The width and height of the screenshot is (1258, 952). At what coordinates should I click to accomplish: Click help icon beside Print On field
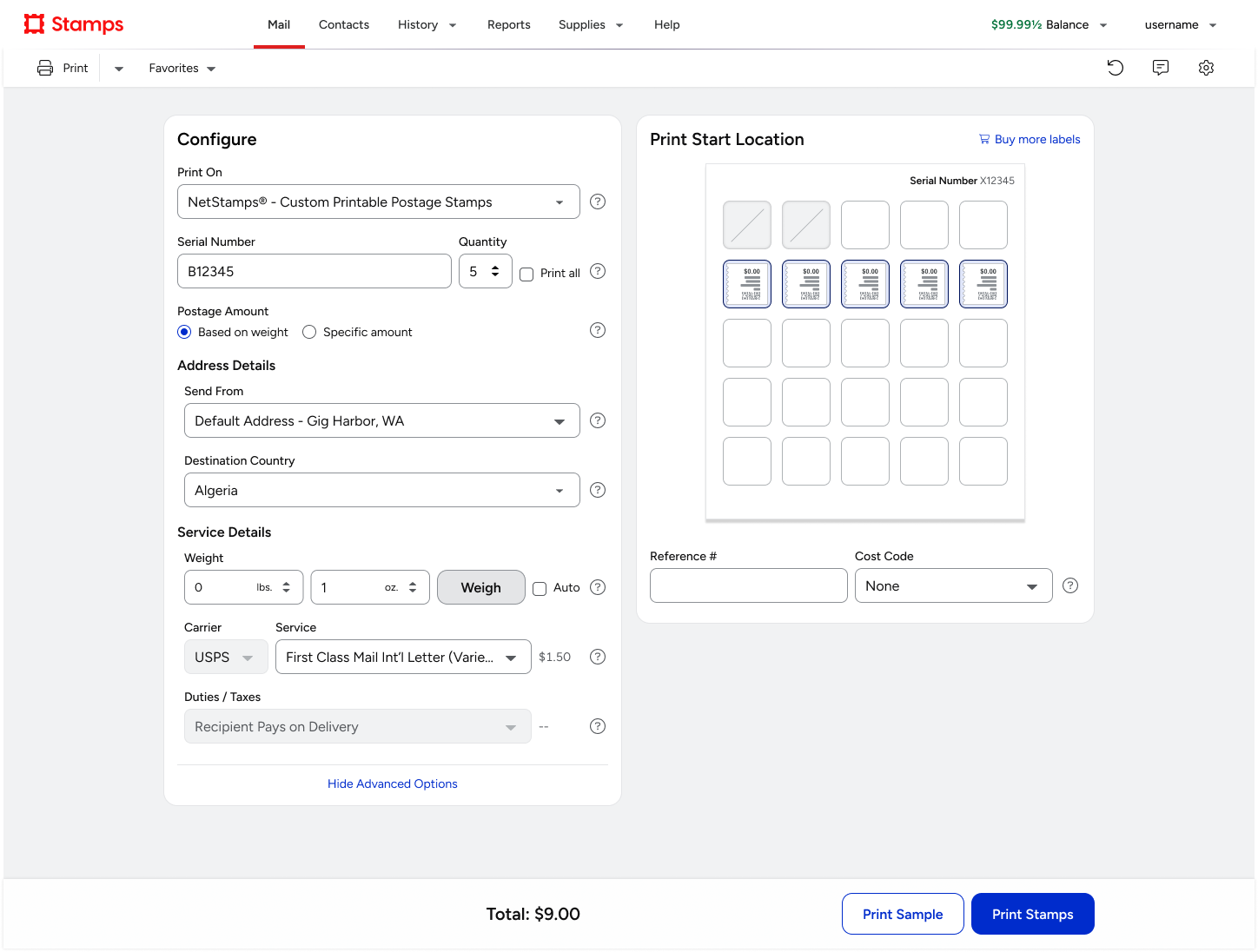click(x=598, y=202)
